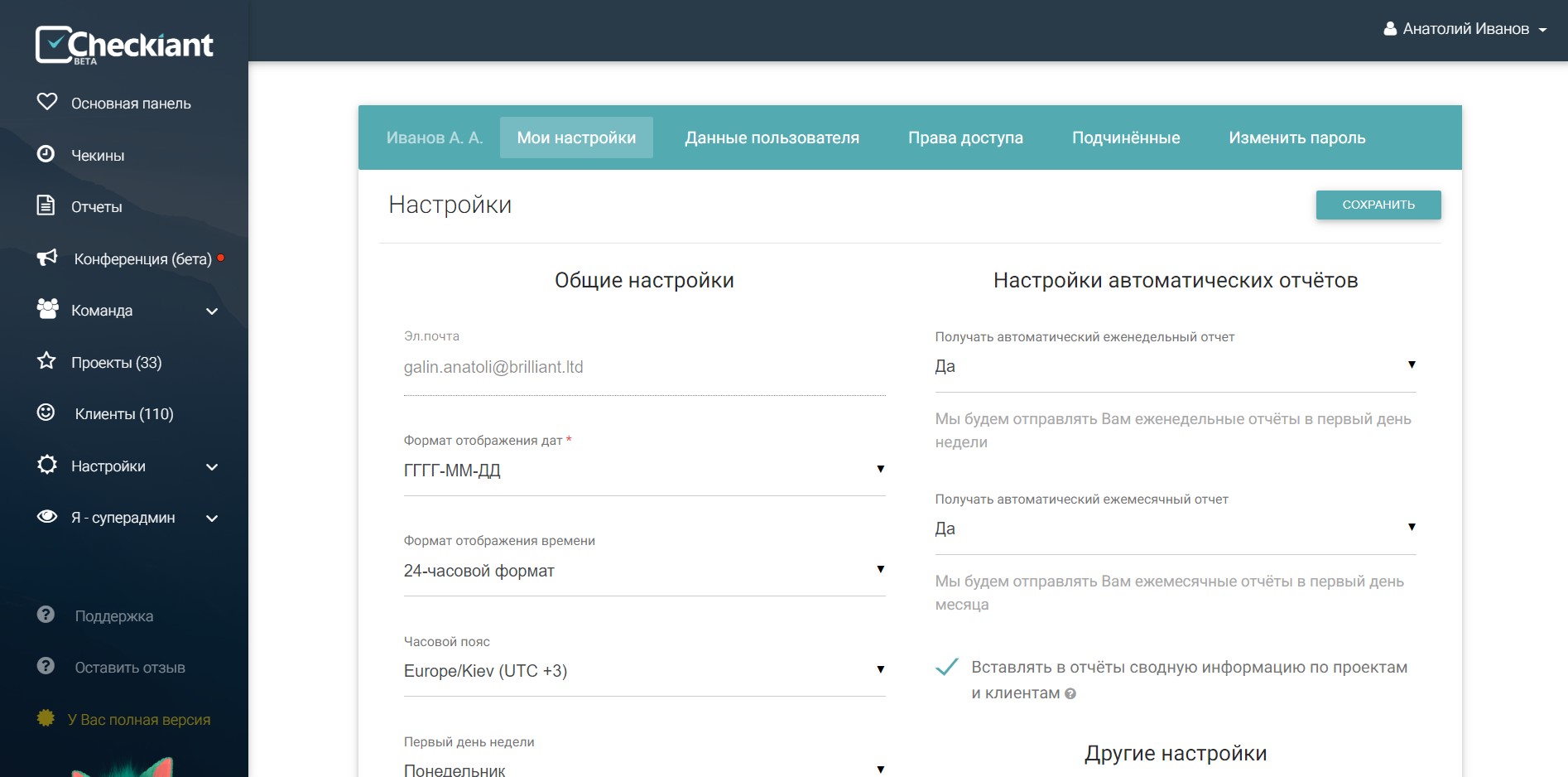Click the star icon next to Проекты
Screen dimensions: 1568x777
click(x=46, y=361)
